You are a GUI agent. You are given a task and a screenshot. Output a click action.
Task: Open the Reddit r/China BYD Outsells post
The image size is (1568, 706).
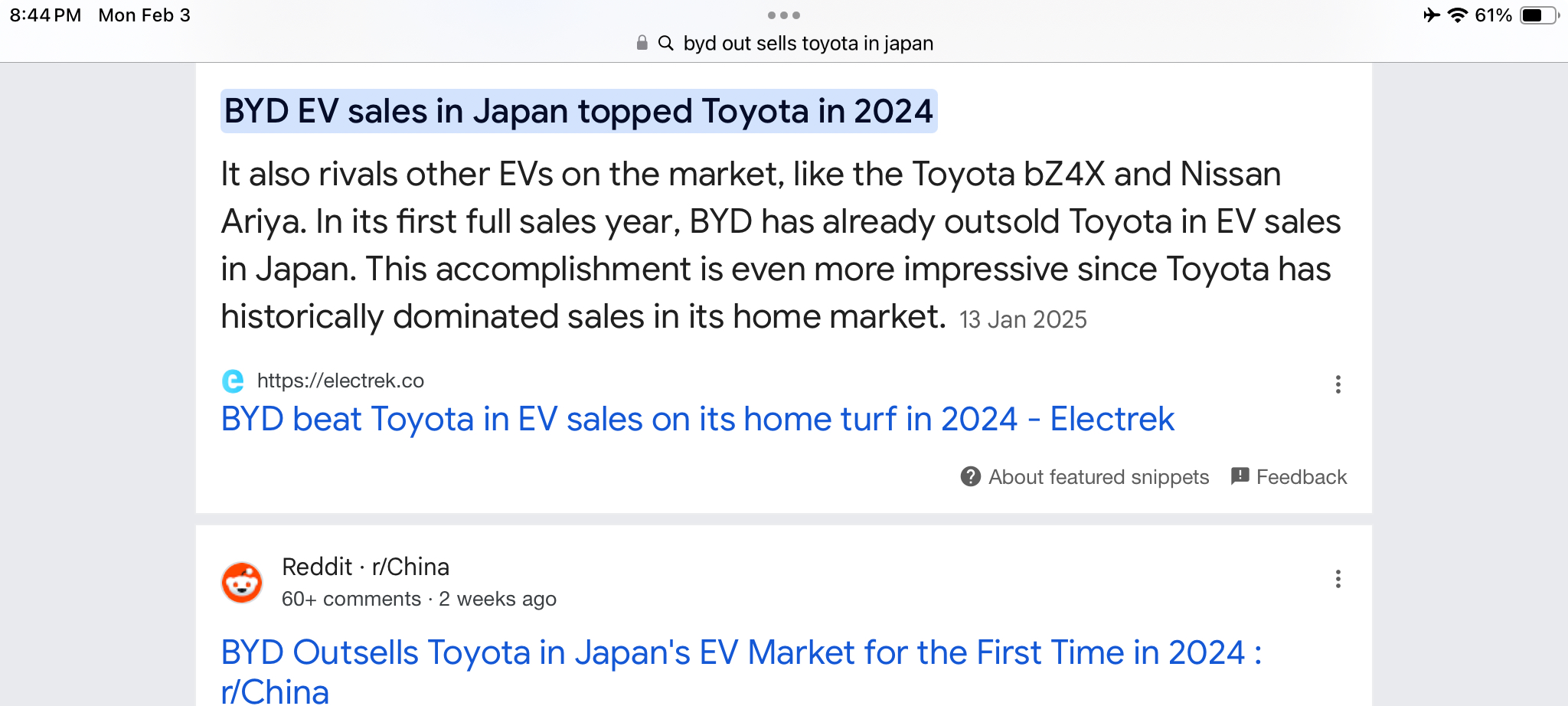pyautogui.click(x=740, y=653)
